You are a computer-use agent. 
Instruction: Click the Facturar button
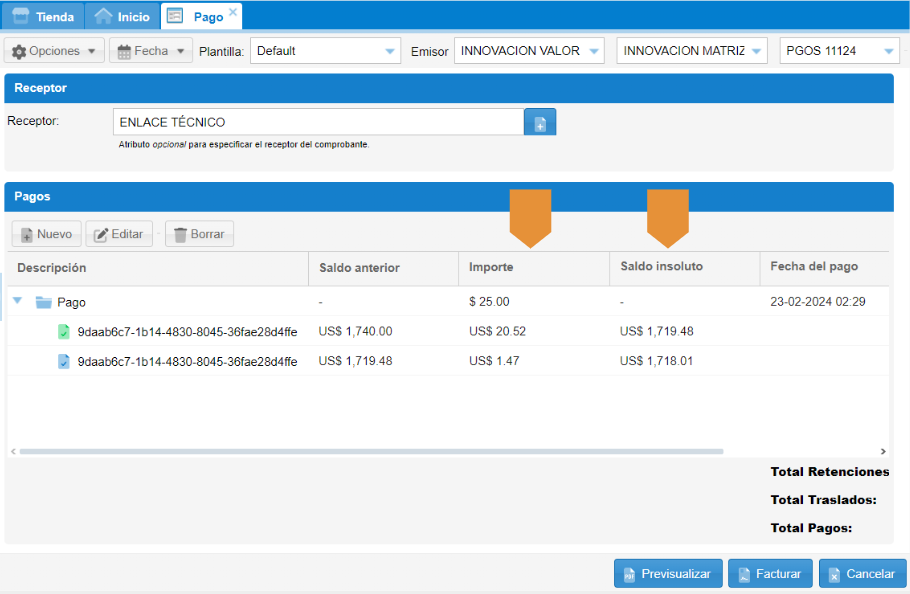[x=769, y=574]
